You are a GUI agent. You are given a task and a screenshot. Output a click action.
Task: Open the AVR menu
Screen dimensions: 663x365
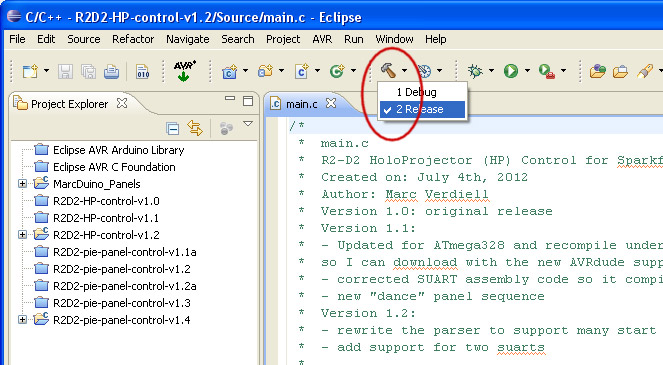pyautogui.click(x=322, y=39)
